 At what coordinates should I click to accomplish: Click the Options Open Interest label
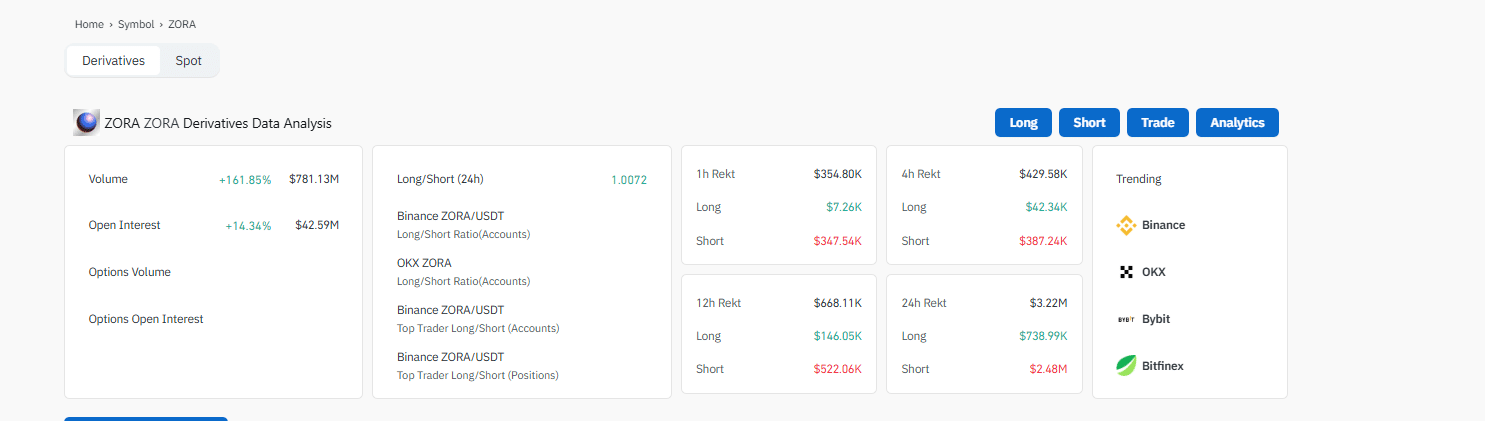146,319
